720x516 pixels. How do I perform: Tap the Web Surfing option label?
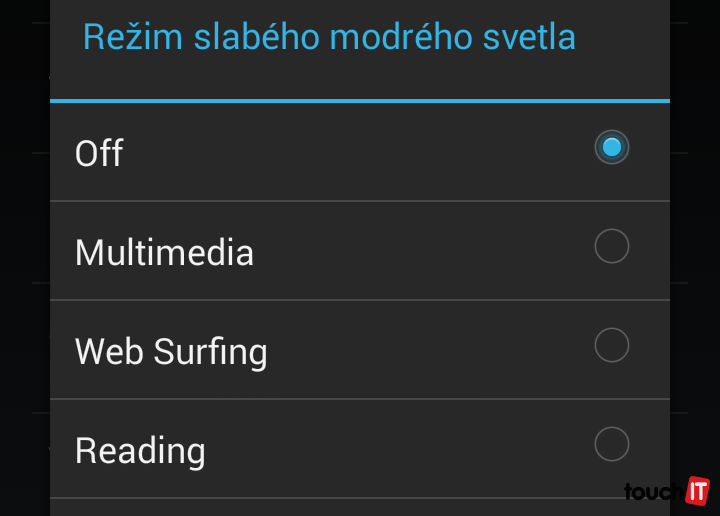click(171, 351)
